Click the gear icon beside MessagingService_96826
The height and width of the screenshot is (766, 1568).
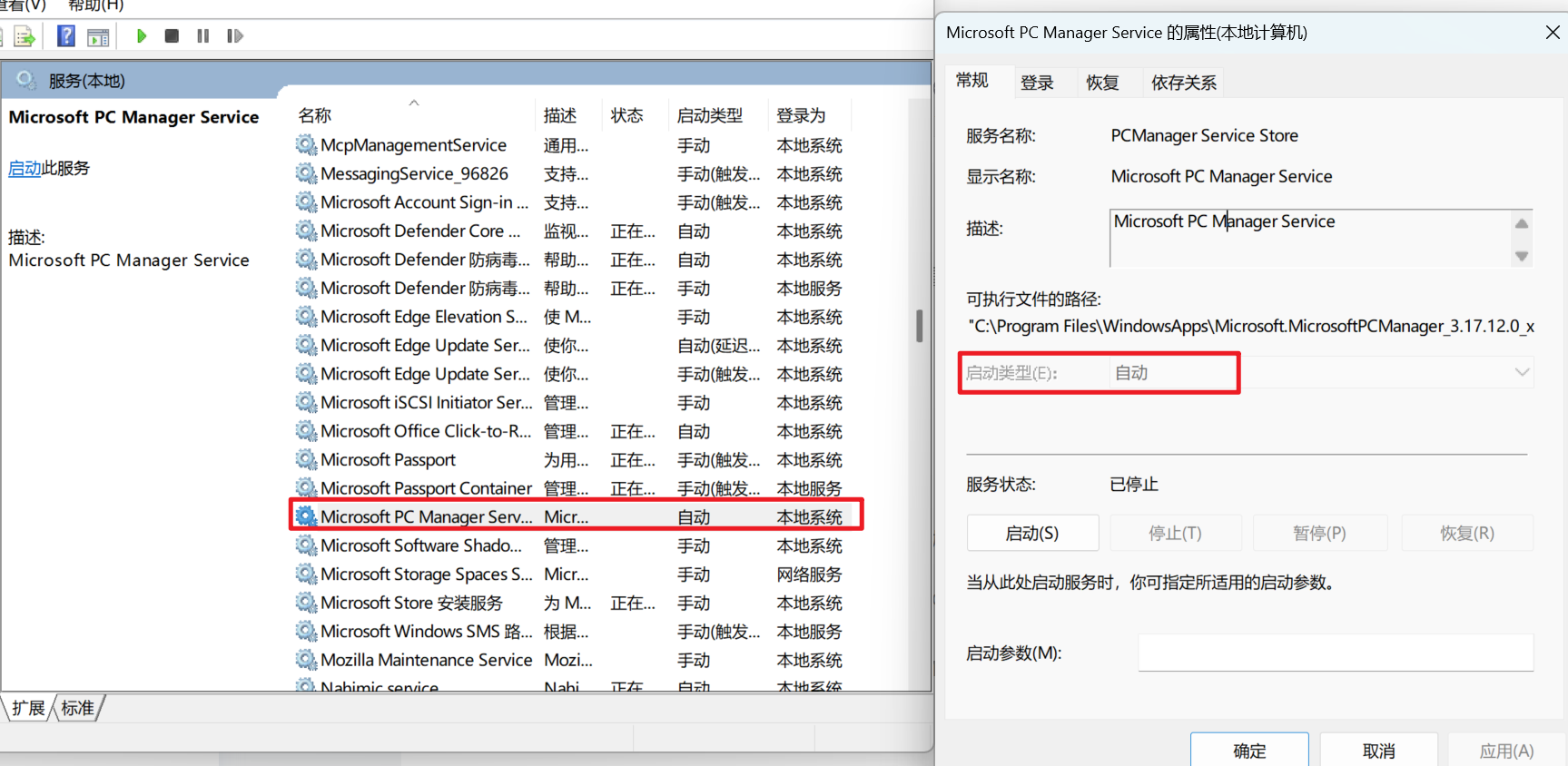(x=306, y=173)
